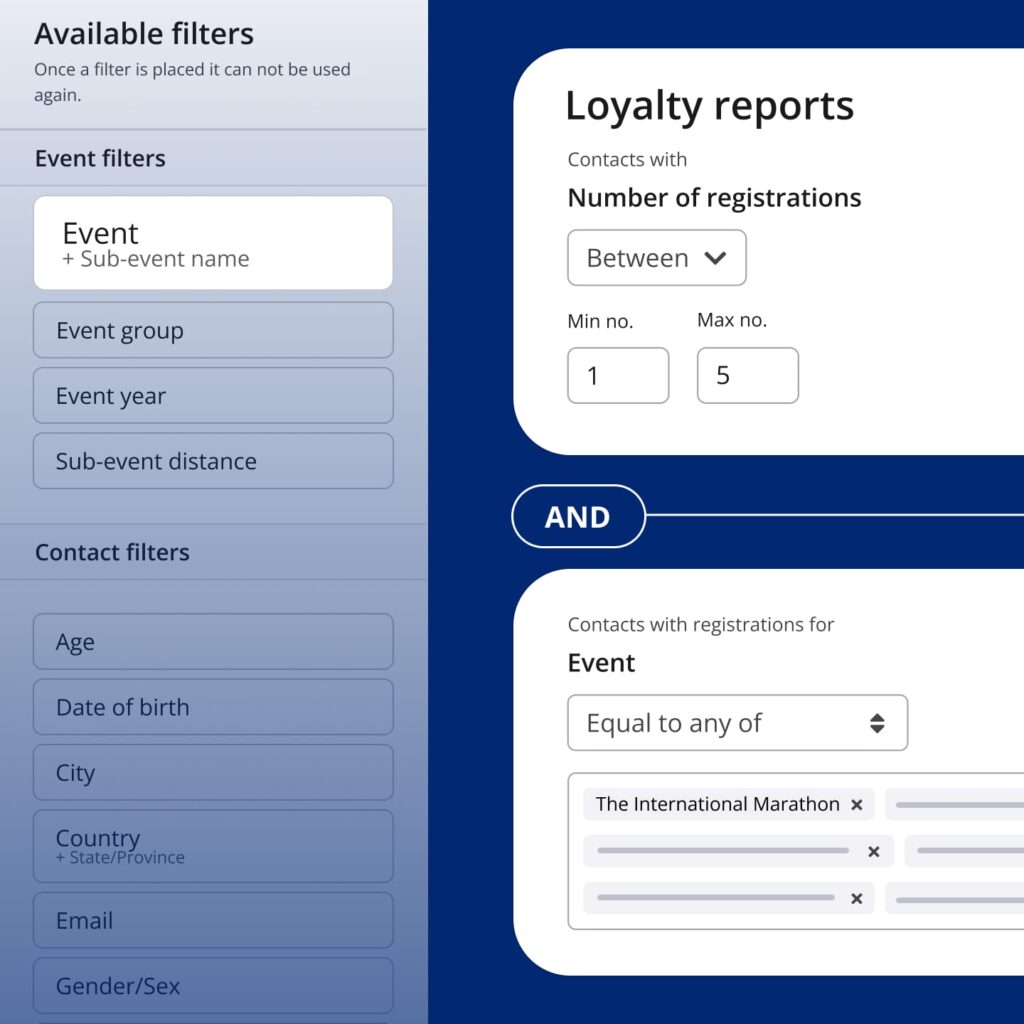Image resolution: width=1024 pixels, height=1024 pixels.
Task: Open the Equal to any of dropdown
Action: click(x=737, y=723)
